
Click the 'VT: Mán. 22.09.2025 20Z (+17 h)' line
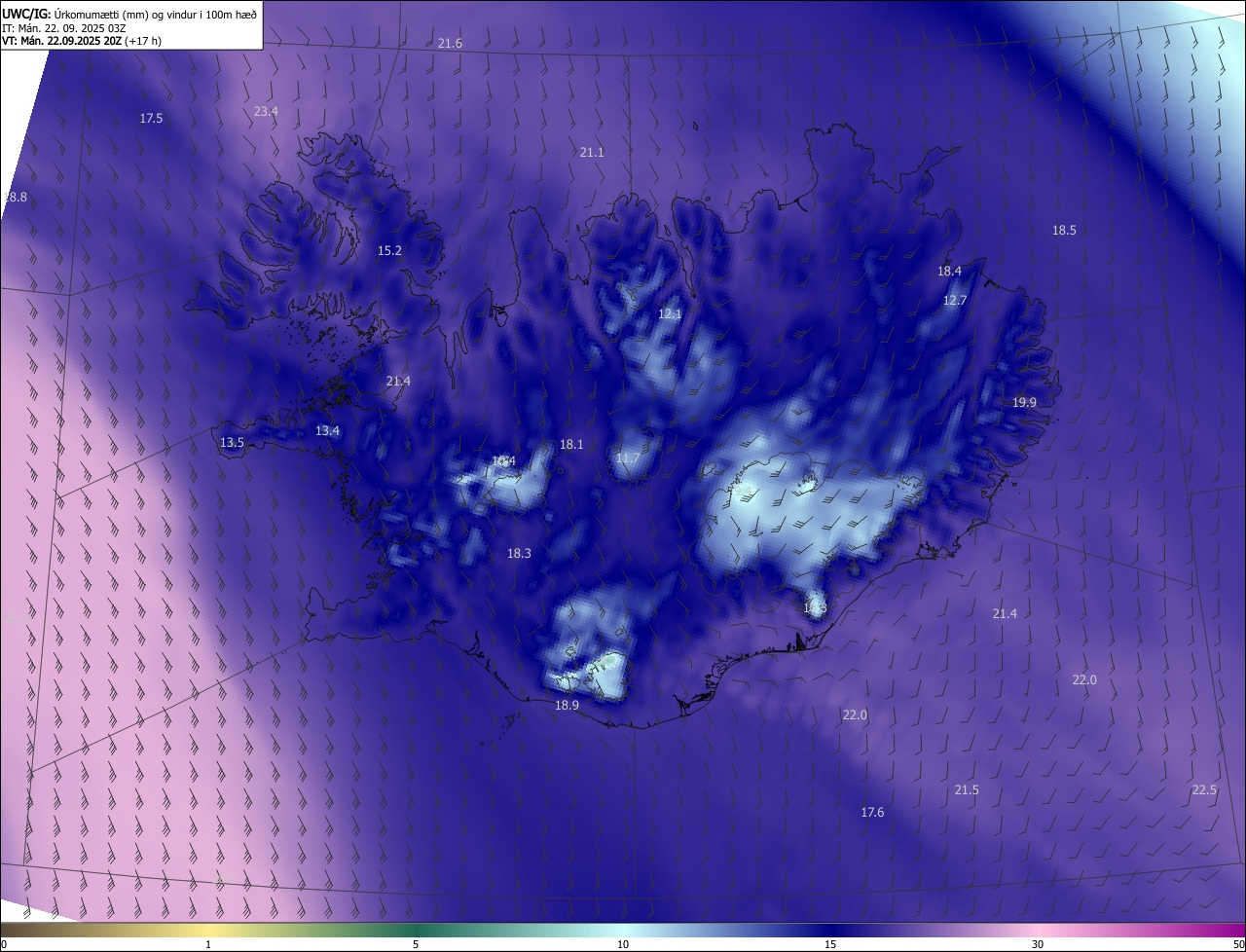(x=82, y=41)
